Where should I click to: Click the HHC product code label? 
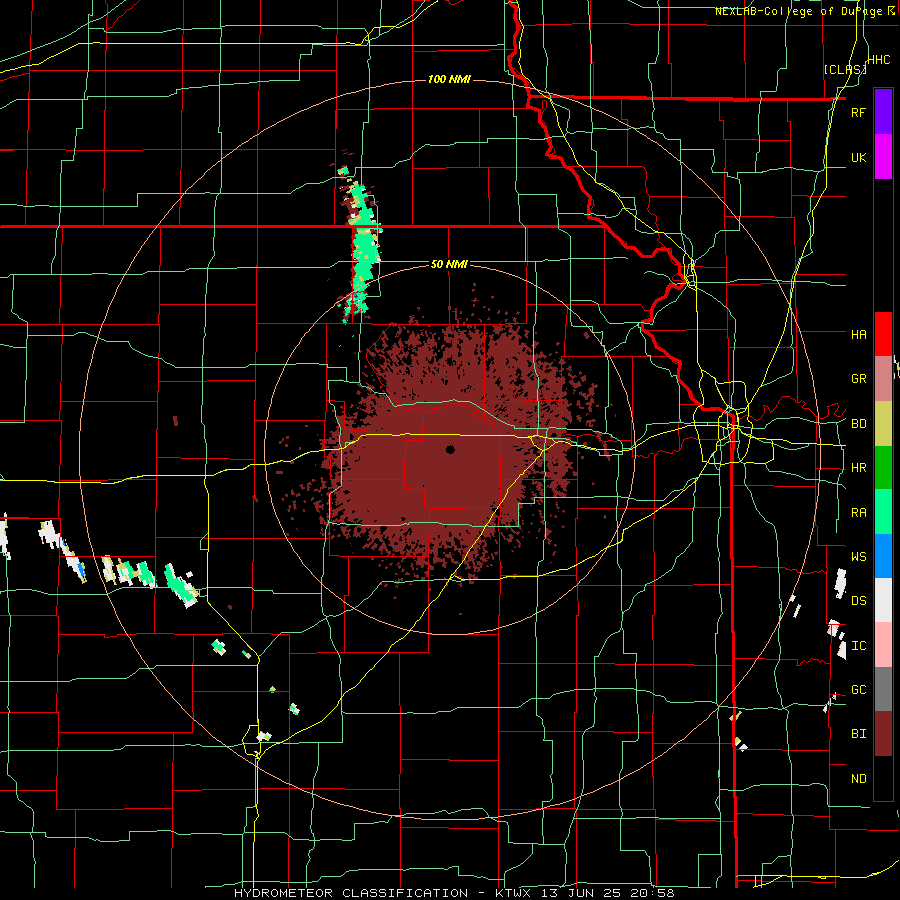coord(879,60)
